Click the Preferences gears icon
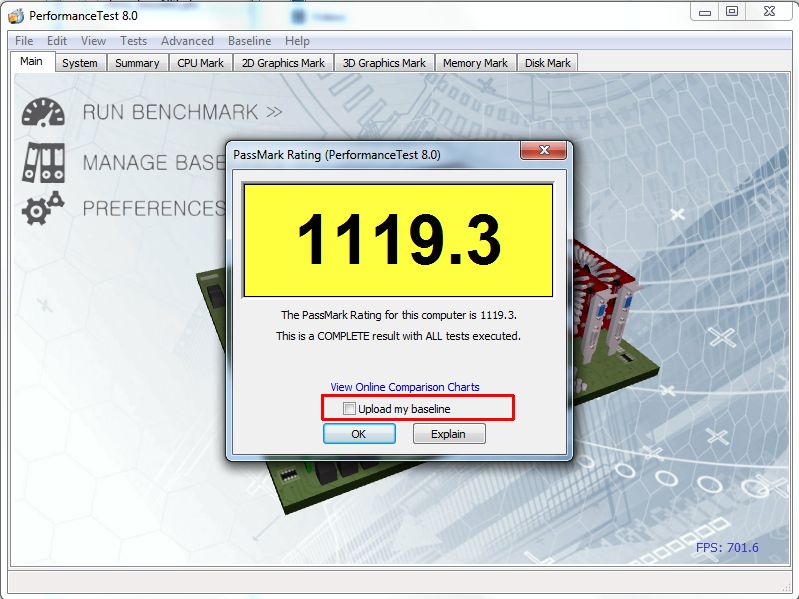The height and width of the screenshot is (599, 799). pyautogui.click(x=43, y=208)
